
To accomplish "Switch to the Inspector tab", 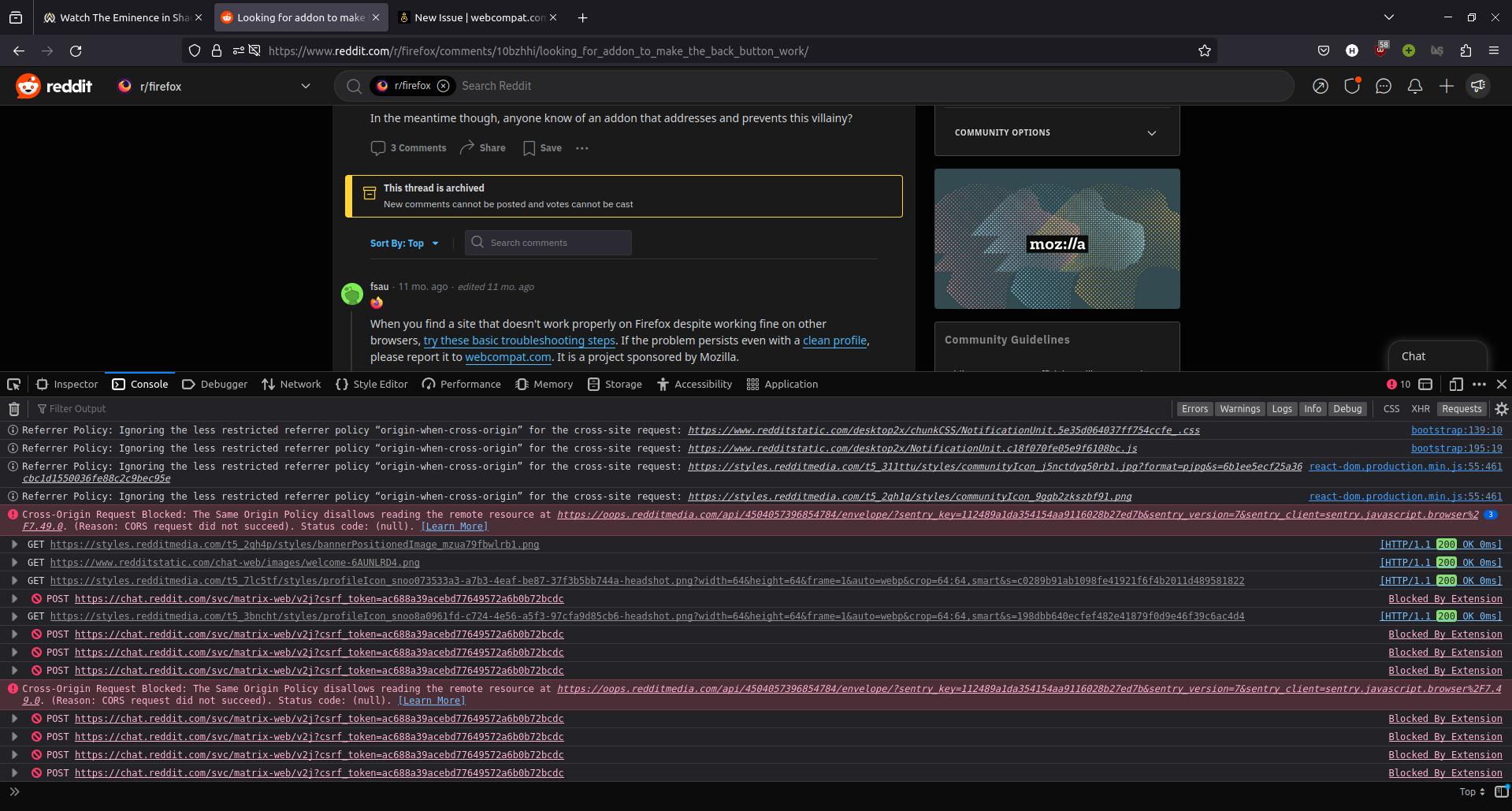I will point(67,384).
